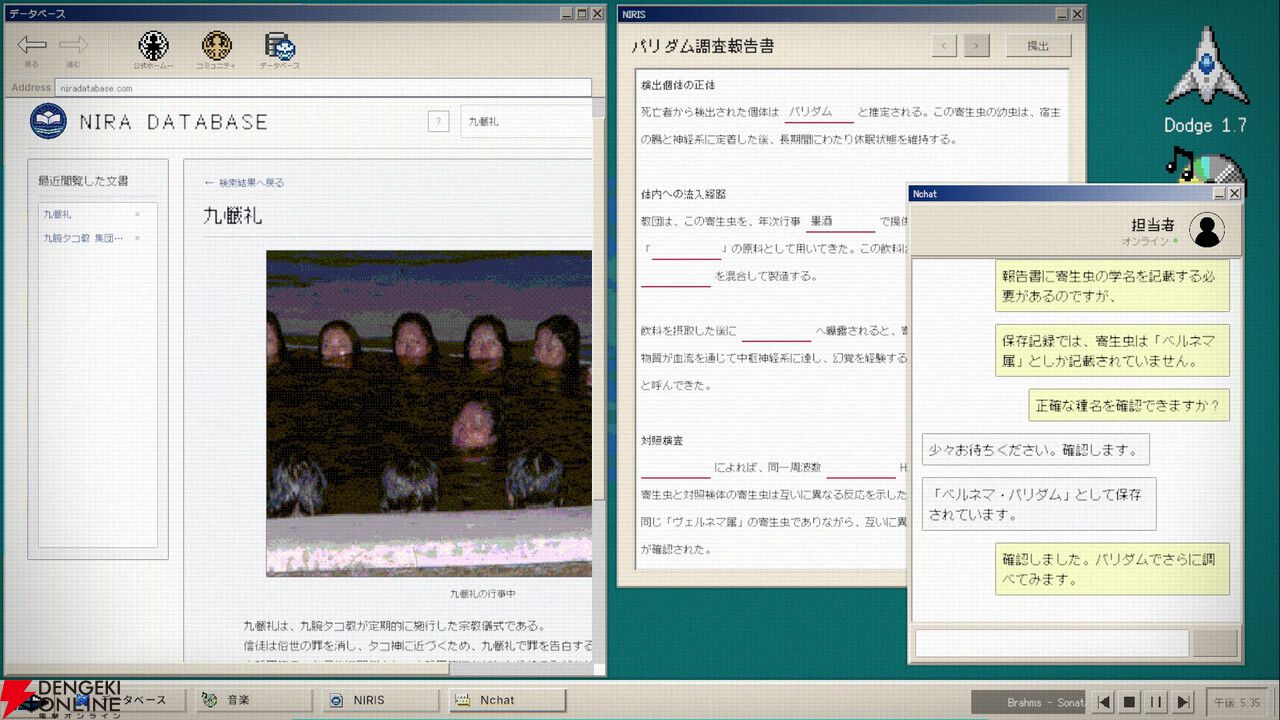Stop the music in taskbar player
Image resolution: width=1280 pixels, height=720 pixels.
pyautogui.click(x=1129, y=702)
